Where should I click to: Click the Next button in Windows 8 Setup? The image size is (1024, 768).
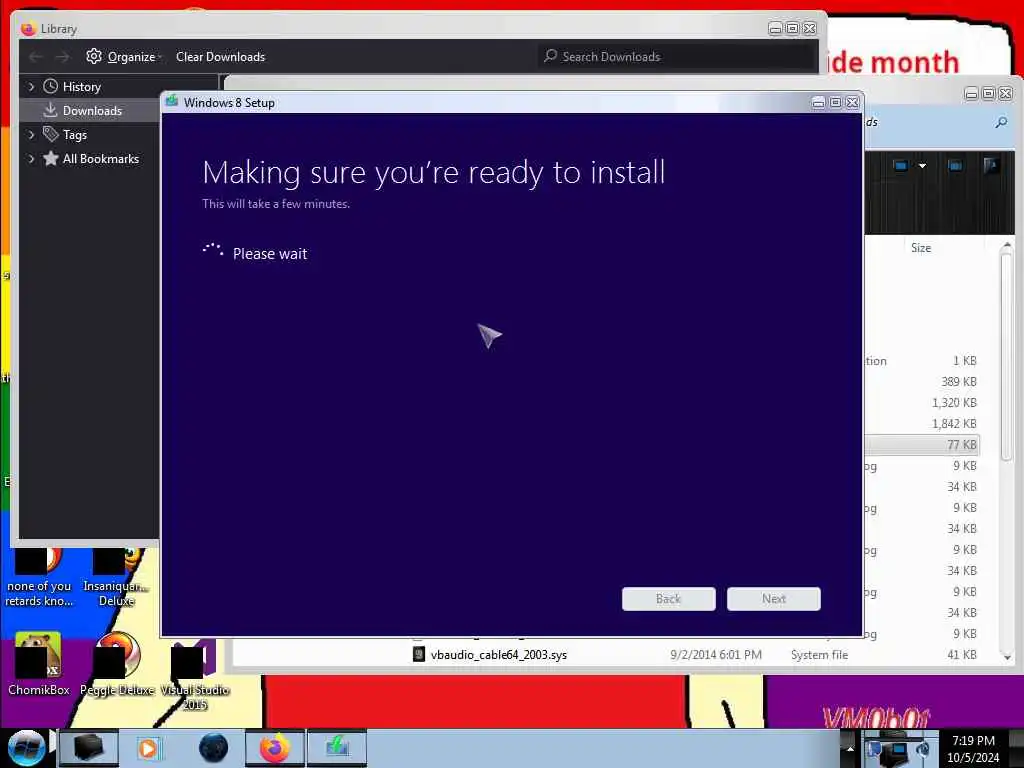[773, 598]
